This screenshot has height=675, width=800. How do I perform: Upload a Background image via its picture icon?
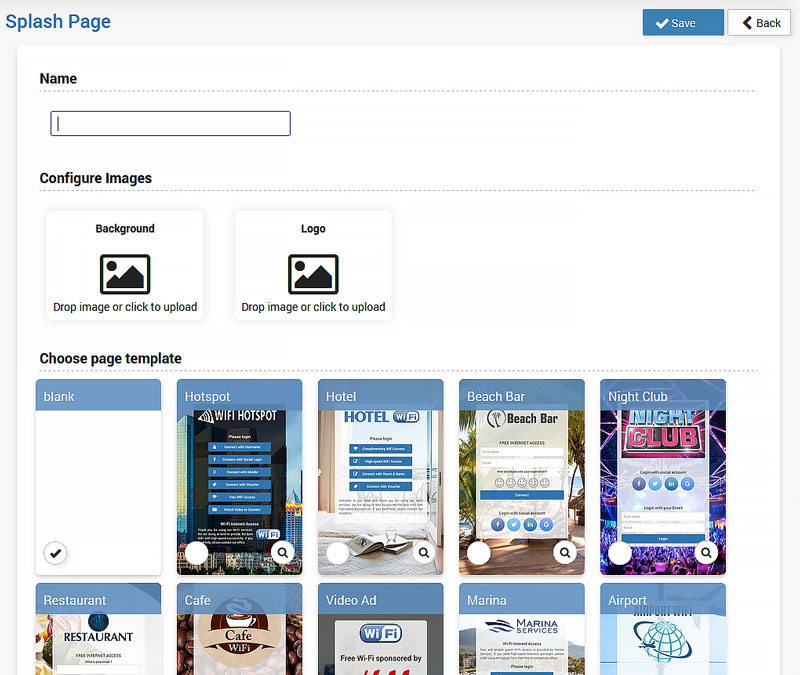click(125, 274)
